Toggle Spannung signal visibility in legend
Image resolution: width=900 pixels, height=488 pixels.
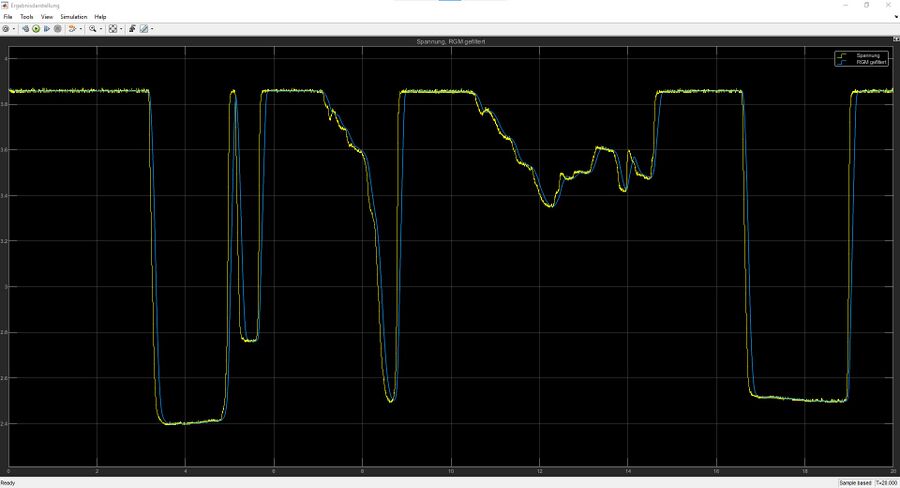coord(863,55)
